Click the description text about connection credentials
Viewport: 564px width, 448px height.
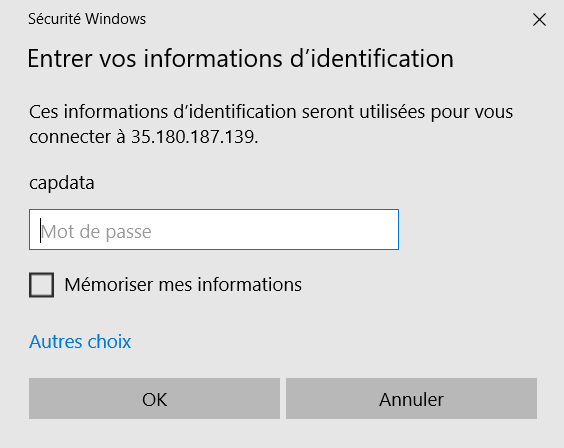pyautogui.click(x=271, y=124)
